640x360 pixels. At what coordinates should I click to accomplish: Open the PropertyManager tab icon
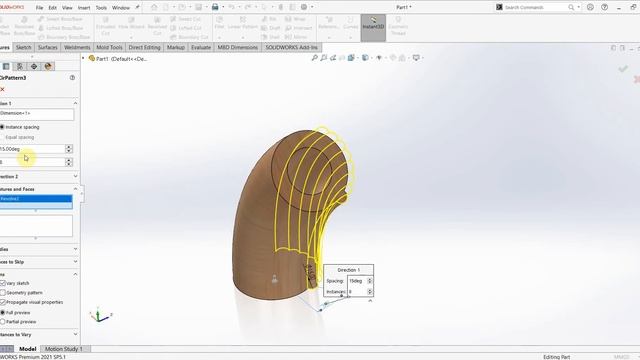[6, 66]
